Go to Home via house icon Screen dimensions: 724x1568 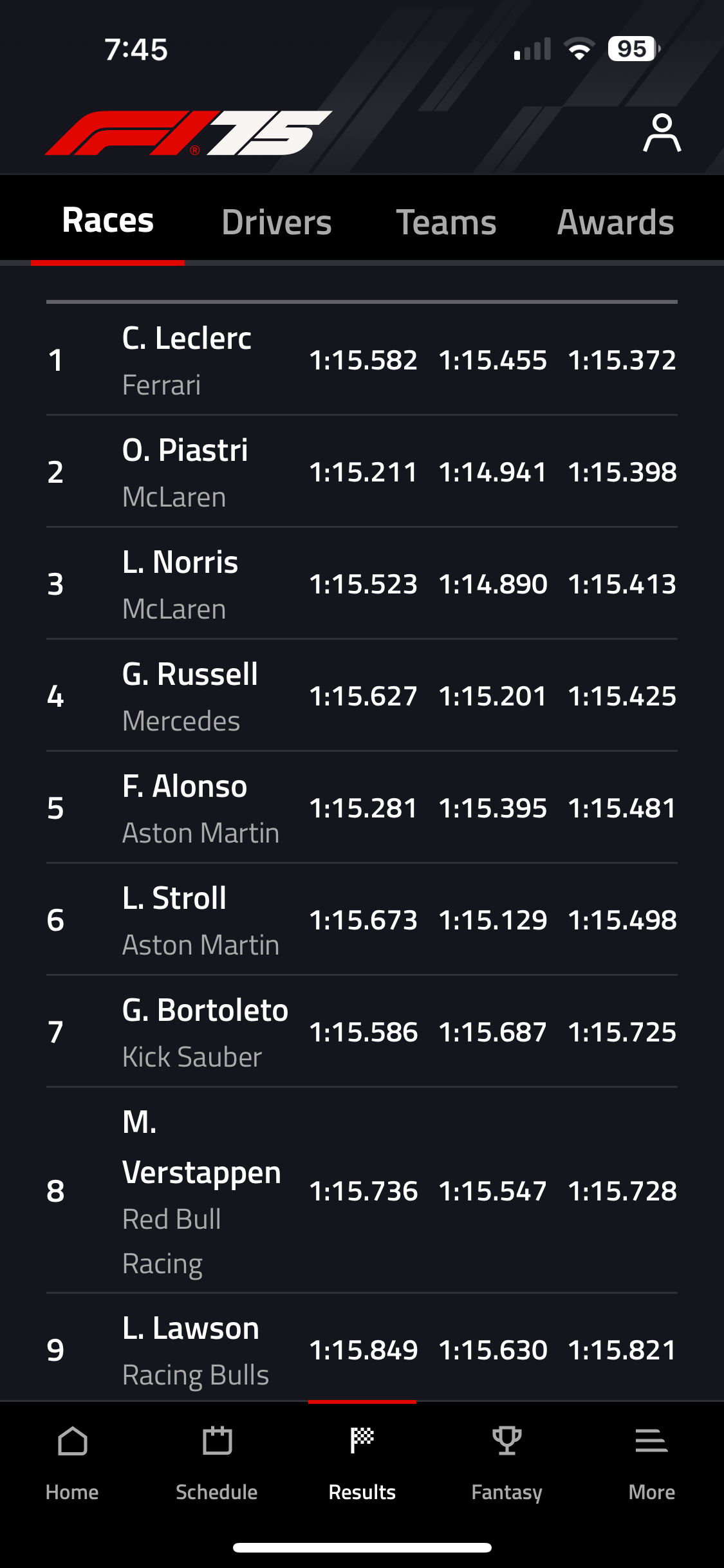click(x=72, y=1442)
